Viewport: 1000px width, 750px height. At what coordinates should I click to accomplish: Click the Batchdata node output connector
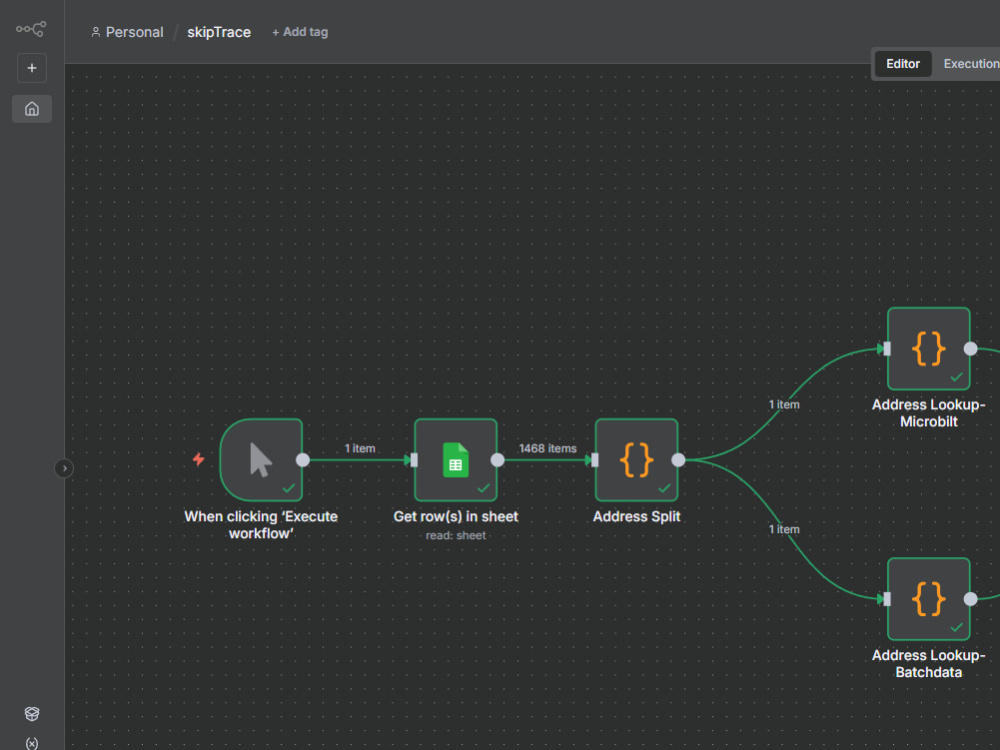click(971, 599)
